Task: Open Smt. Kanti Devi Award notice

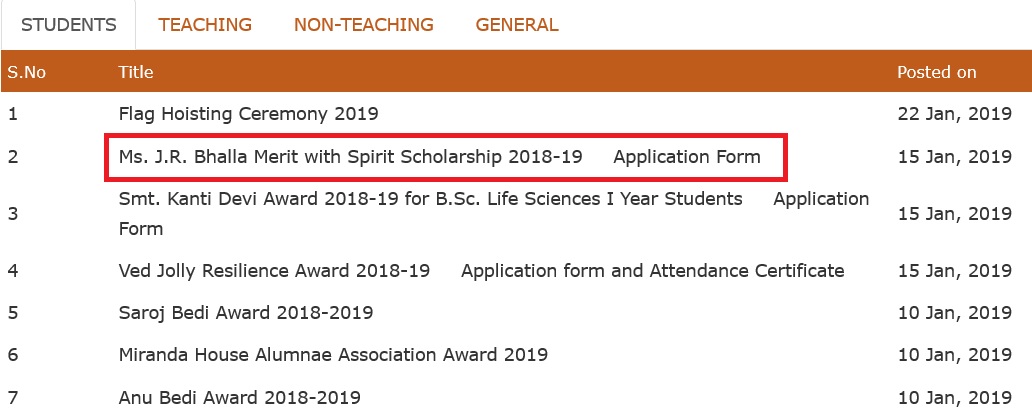Action: 430,199
